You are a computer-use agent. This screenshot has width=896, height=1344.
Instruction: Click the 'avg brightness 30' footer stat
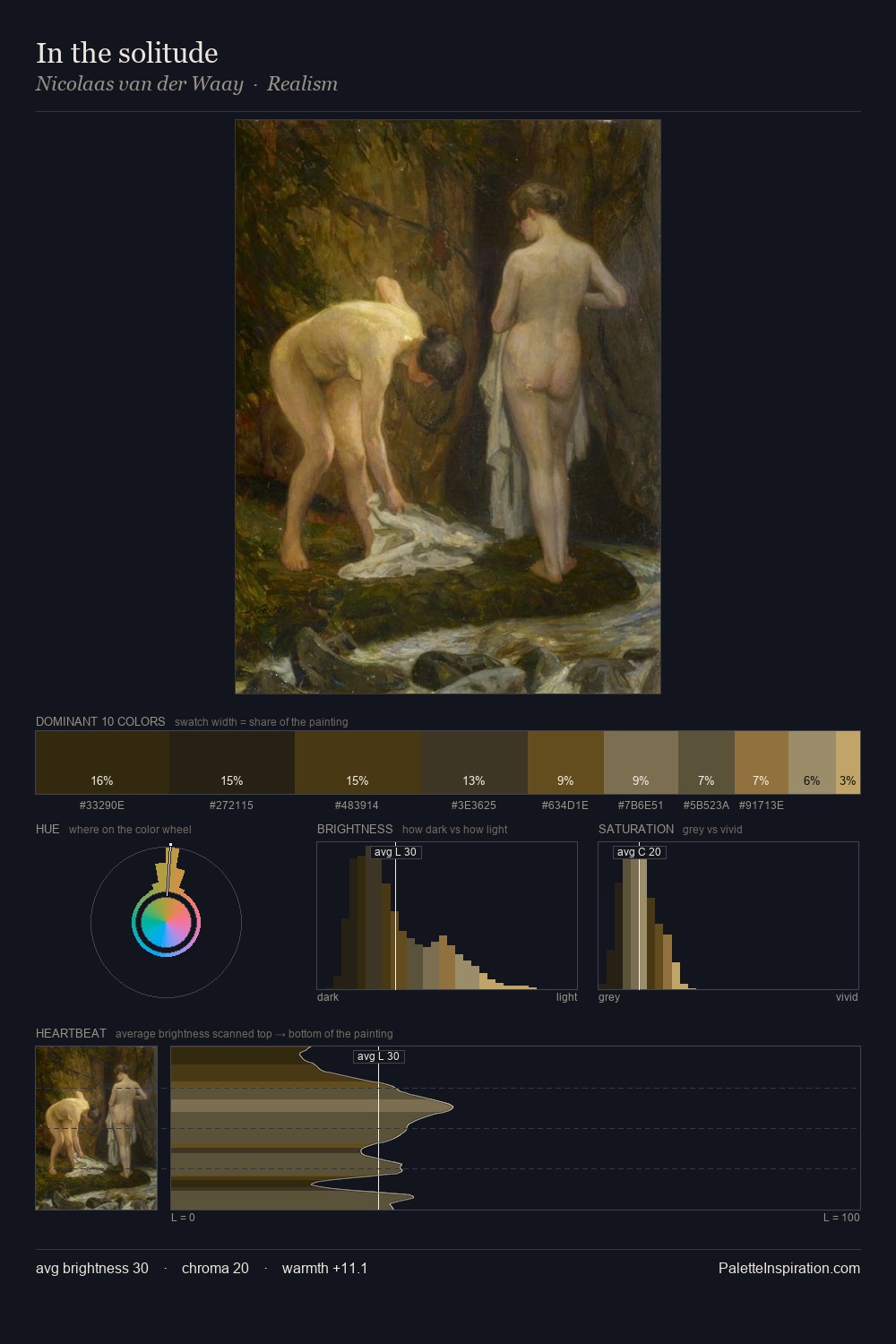tap(92, 1268)
